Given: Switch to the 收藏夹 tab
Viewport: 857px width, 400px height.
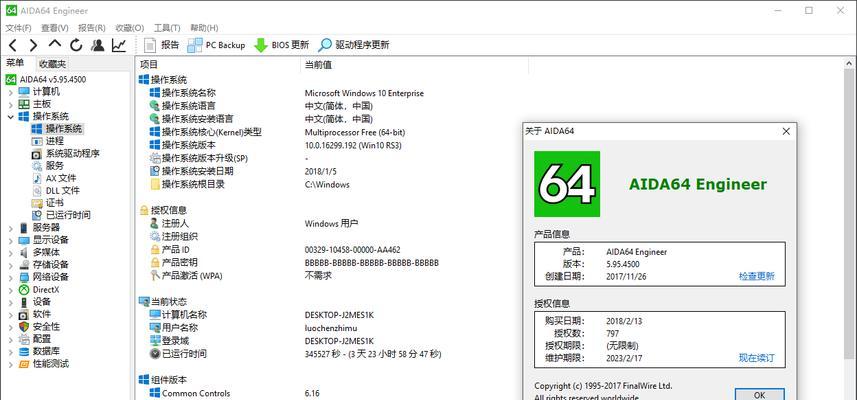Looking at the screenshot, I should pyautogui.click(x=52, y=64).
